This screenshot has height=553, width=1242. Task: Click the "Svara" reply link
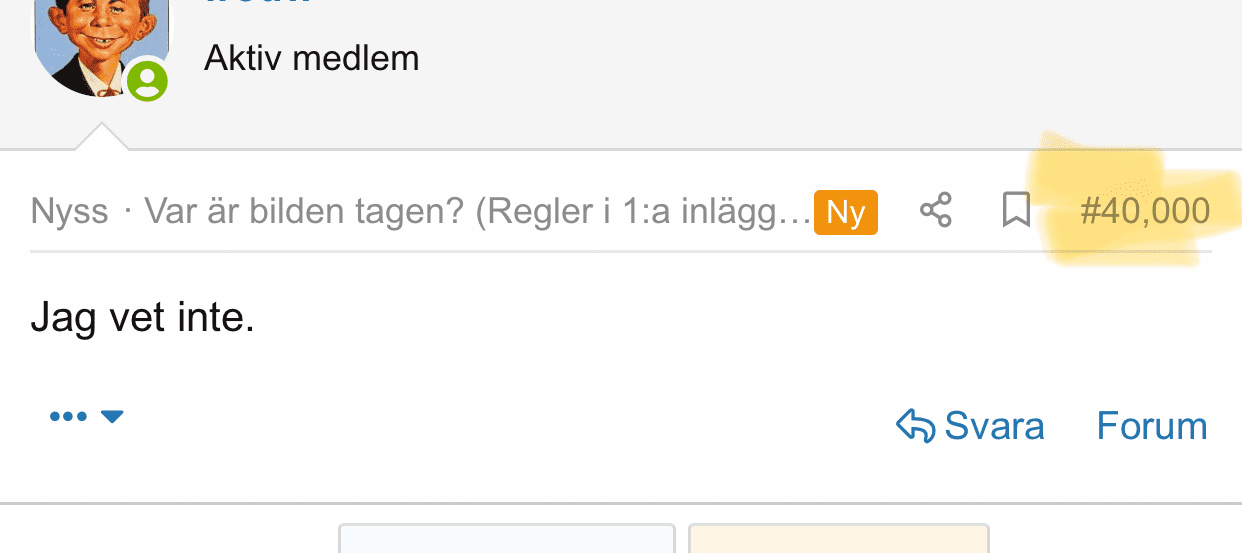click(x=994, y=426)
